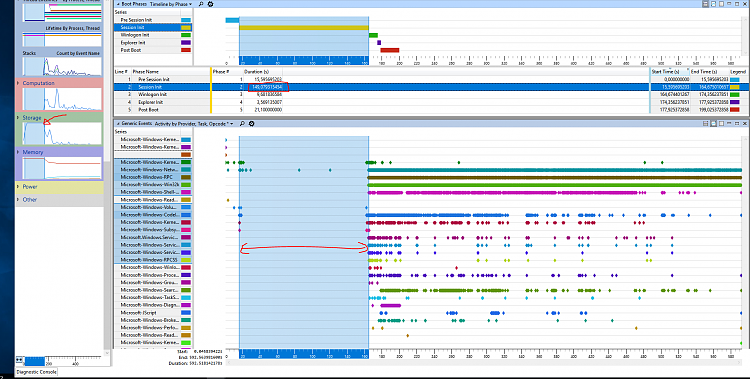Open Boot Phases view settings gear
The image size is (750, 379).
click(x=210, y=4)
